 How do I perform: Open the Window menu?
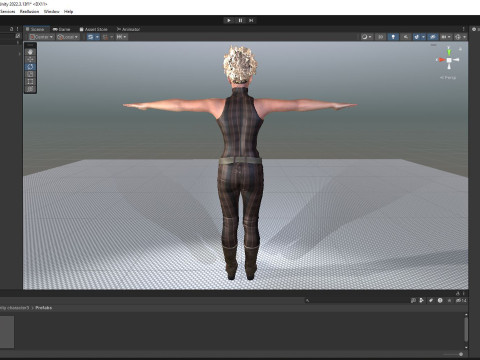tap(52, 11)
